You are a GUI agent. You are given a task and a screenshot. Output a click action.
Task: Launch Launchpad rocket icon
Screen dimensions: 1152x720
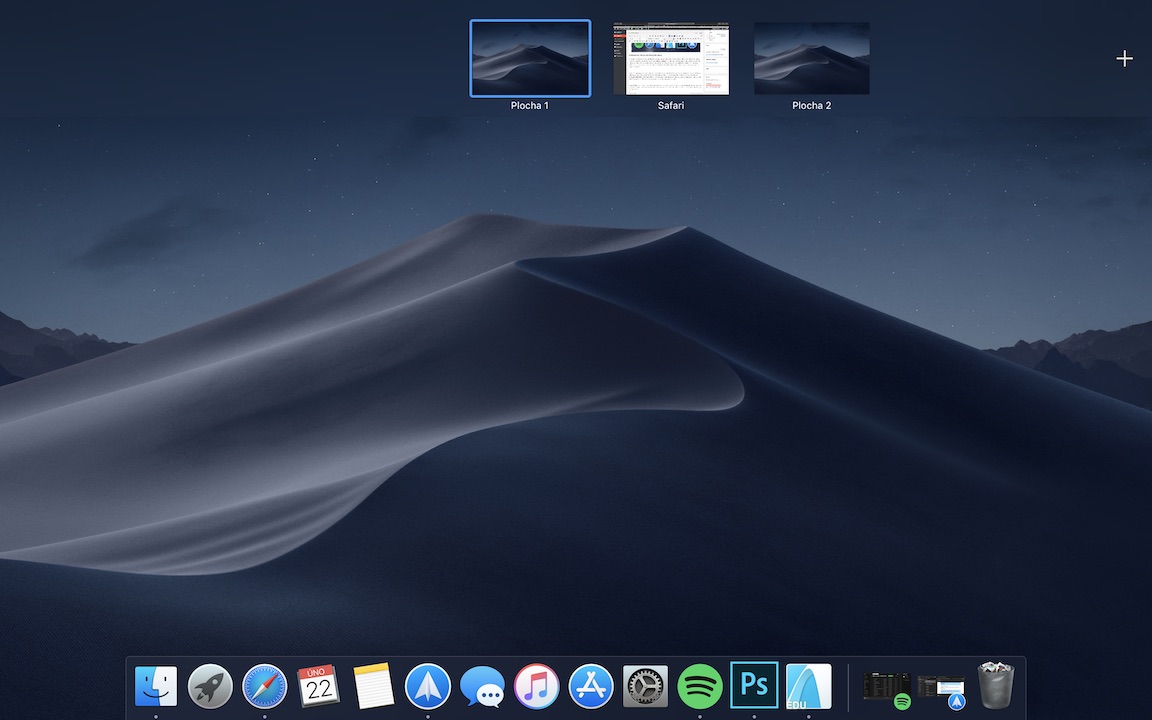click(x=210, y=686)
